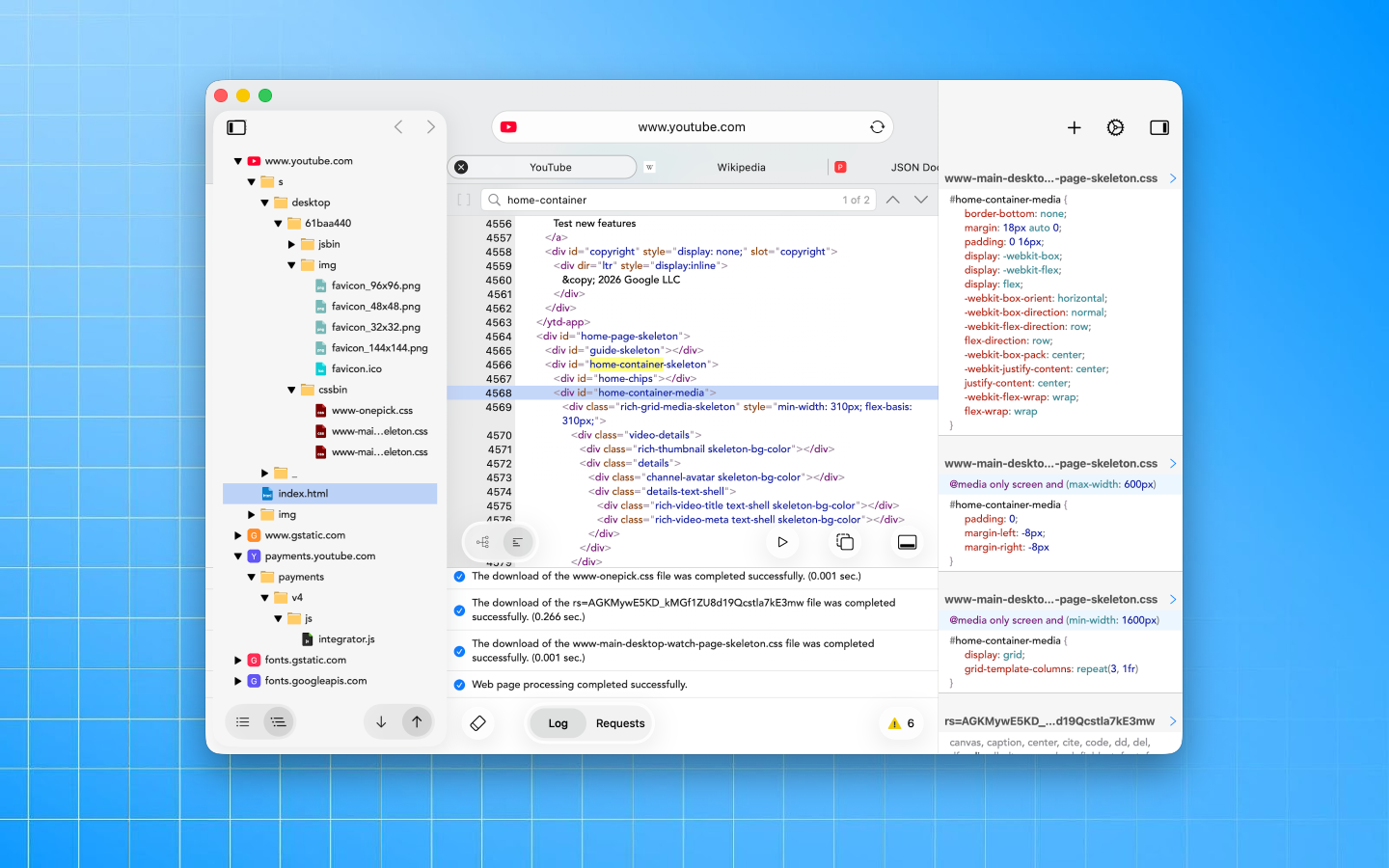This screenshot has height=868, width=1389.
Task: Click the download arrow in the sidebar footer
Action: tap(381, 721)
